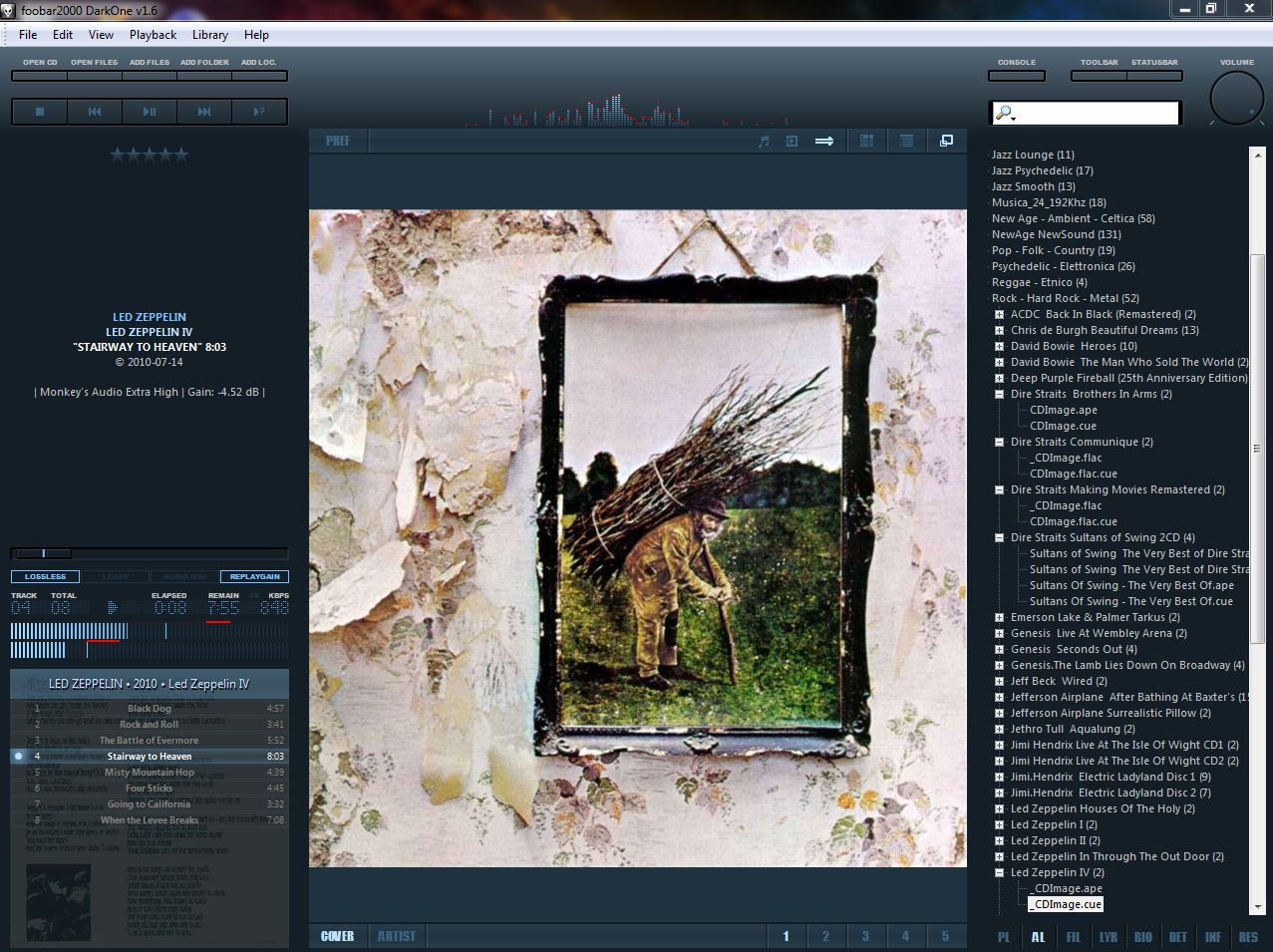Image resolution: width=1273 pixels, height=952 pixels.
Task: Switch to the list layout view icon
Action: point(906,142)
